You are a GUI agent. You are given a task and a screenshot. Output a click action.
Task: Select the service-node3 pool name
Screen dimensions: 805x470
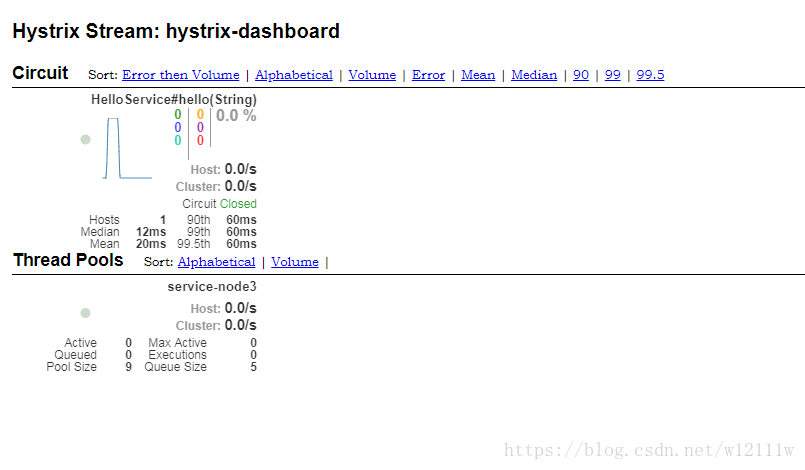coord(212,287)
